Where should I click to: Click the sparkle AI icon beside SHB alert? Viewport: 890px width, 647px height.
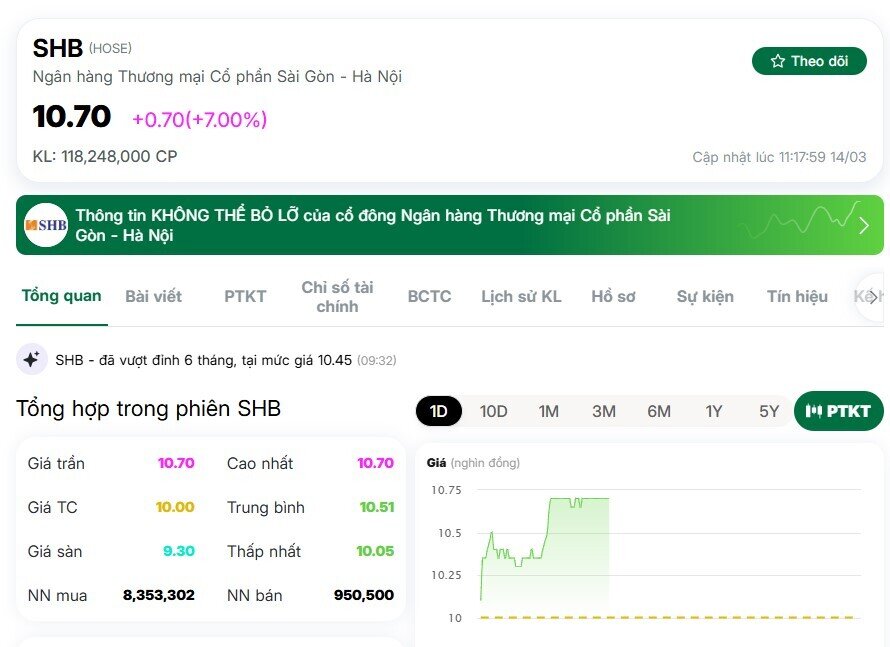pyautogui.click(x=31, y=359)
